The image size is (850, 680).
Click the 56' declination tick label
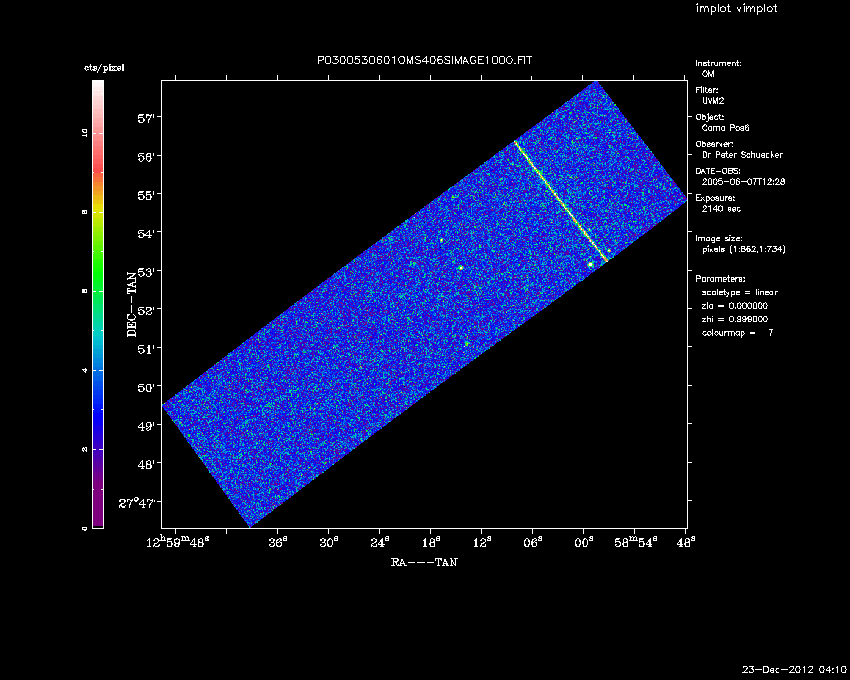pos(146,157)
